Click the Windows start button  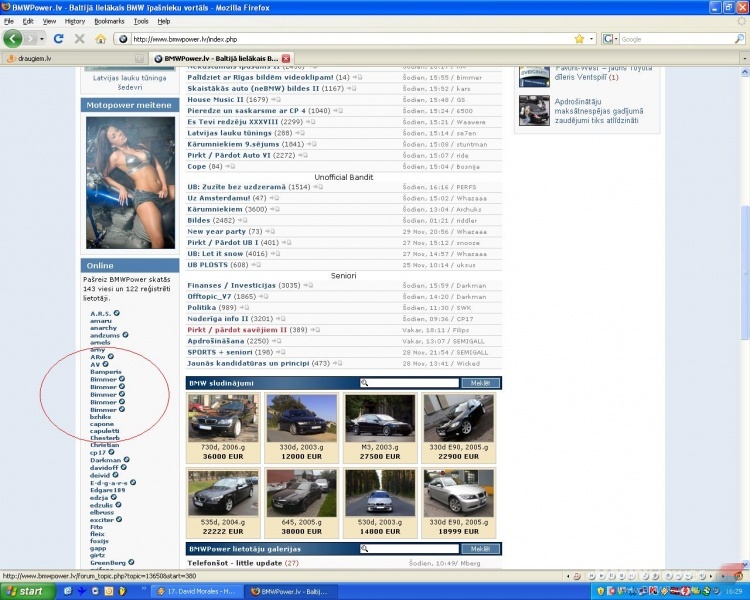[28, 591]
